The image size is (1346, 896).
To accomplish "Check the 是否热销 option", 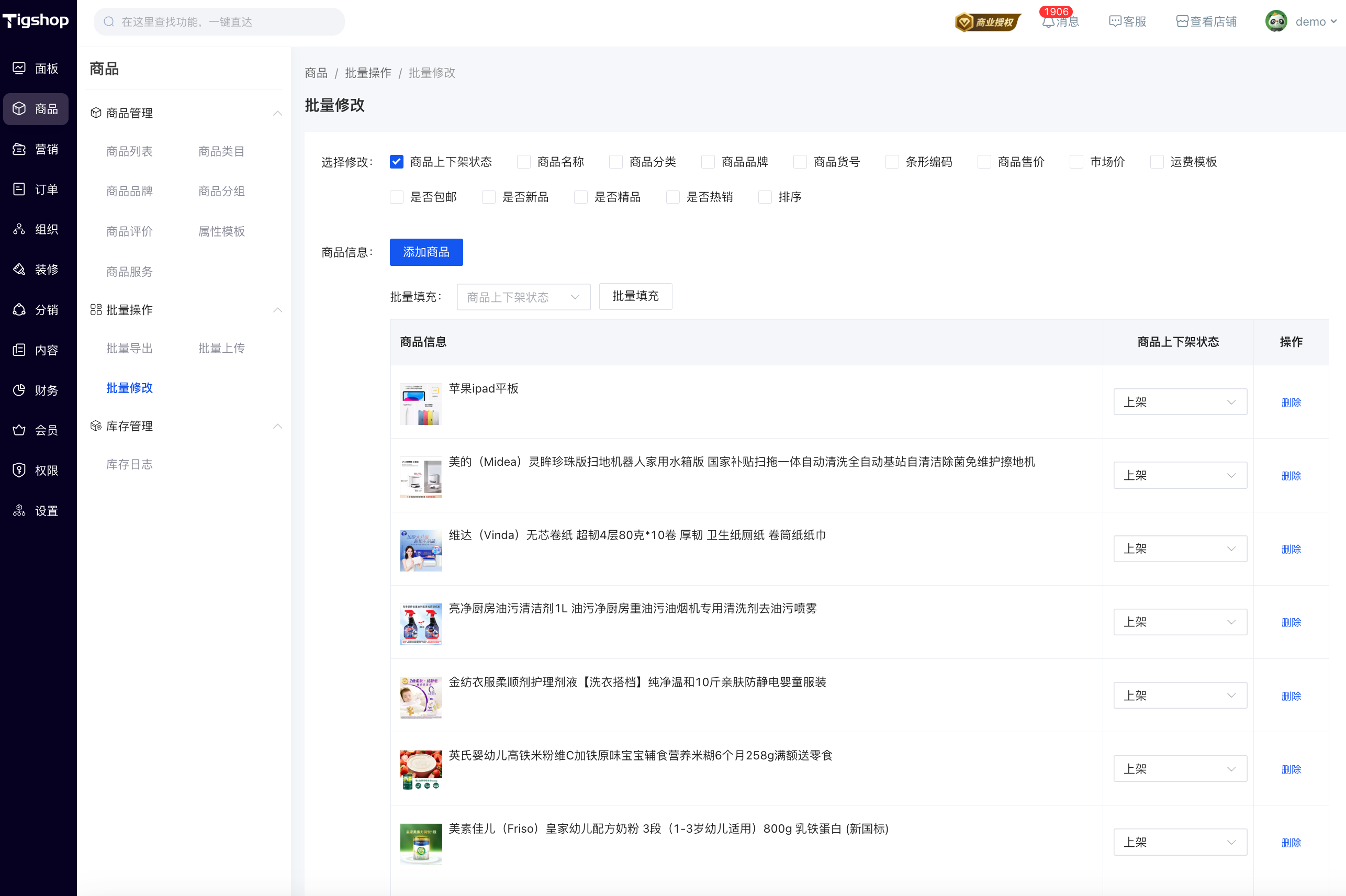I will pos(673,197).
